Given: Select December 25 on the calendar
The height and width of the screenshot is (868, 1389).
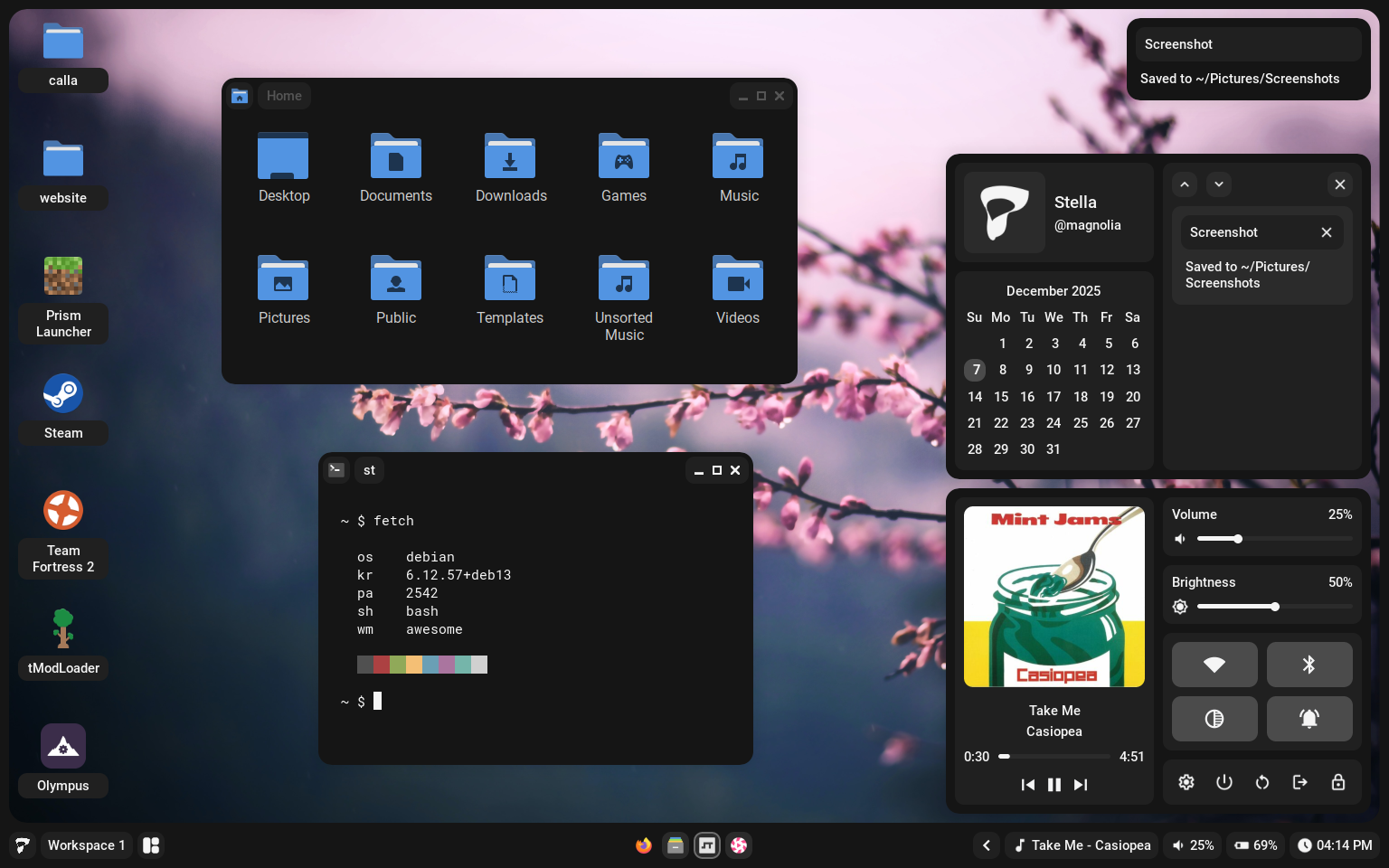Looking at the screenshot, I should coord(1081,423).
